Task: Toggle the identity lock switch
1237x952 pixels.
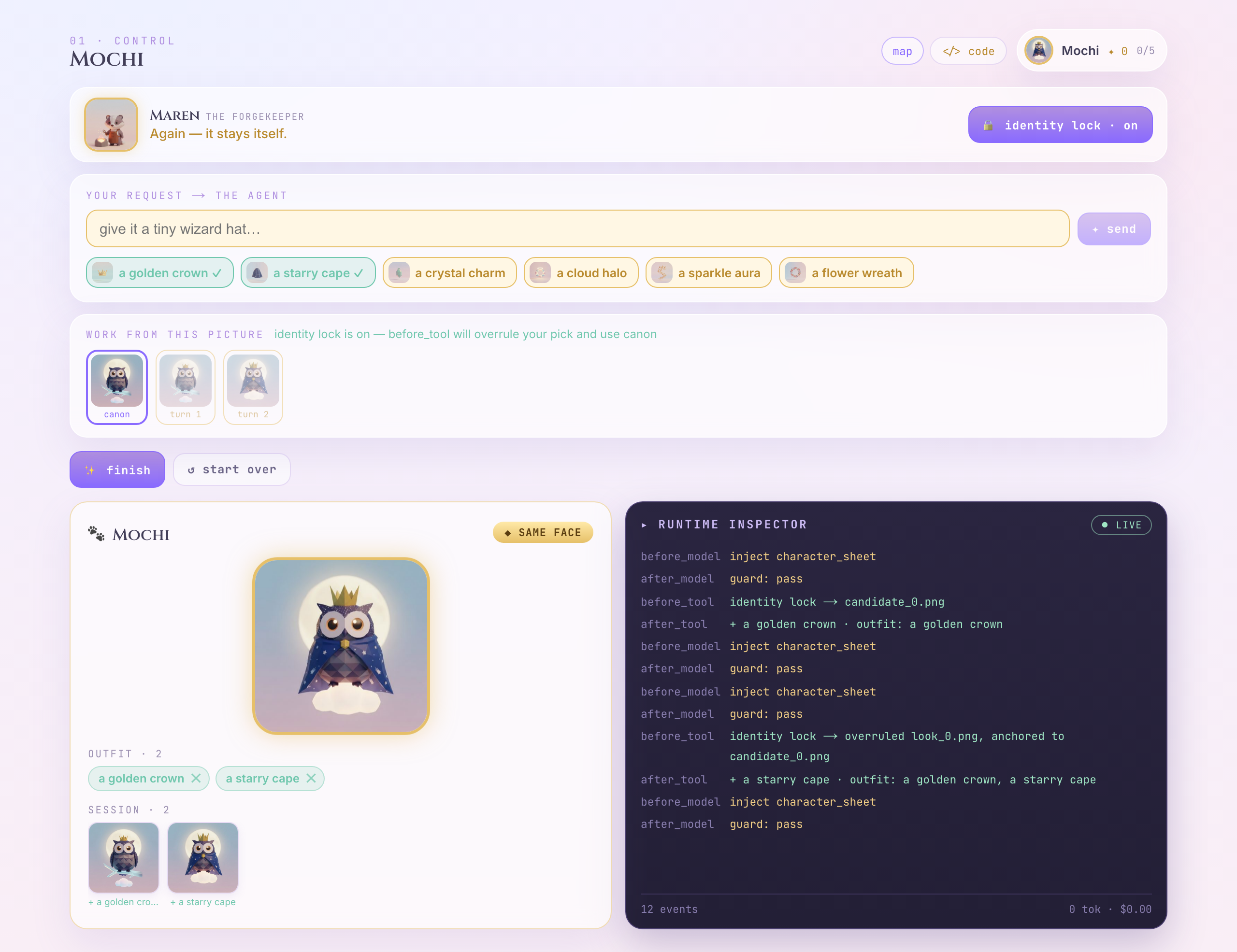Action: pyautogui.click(x=1060, y=125)
